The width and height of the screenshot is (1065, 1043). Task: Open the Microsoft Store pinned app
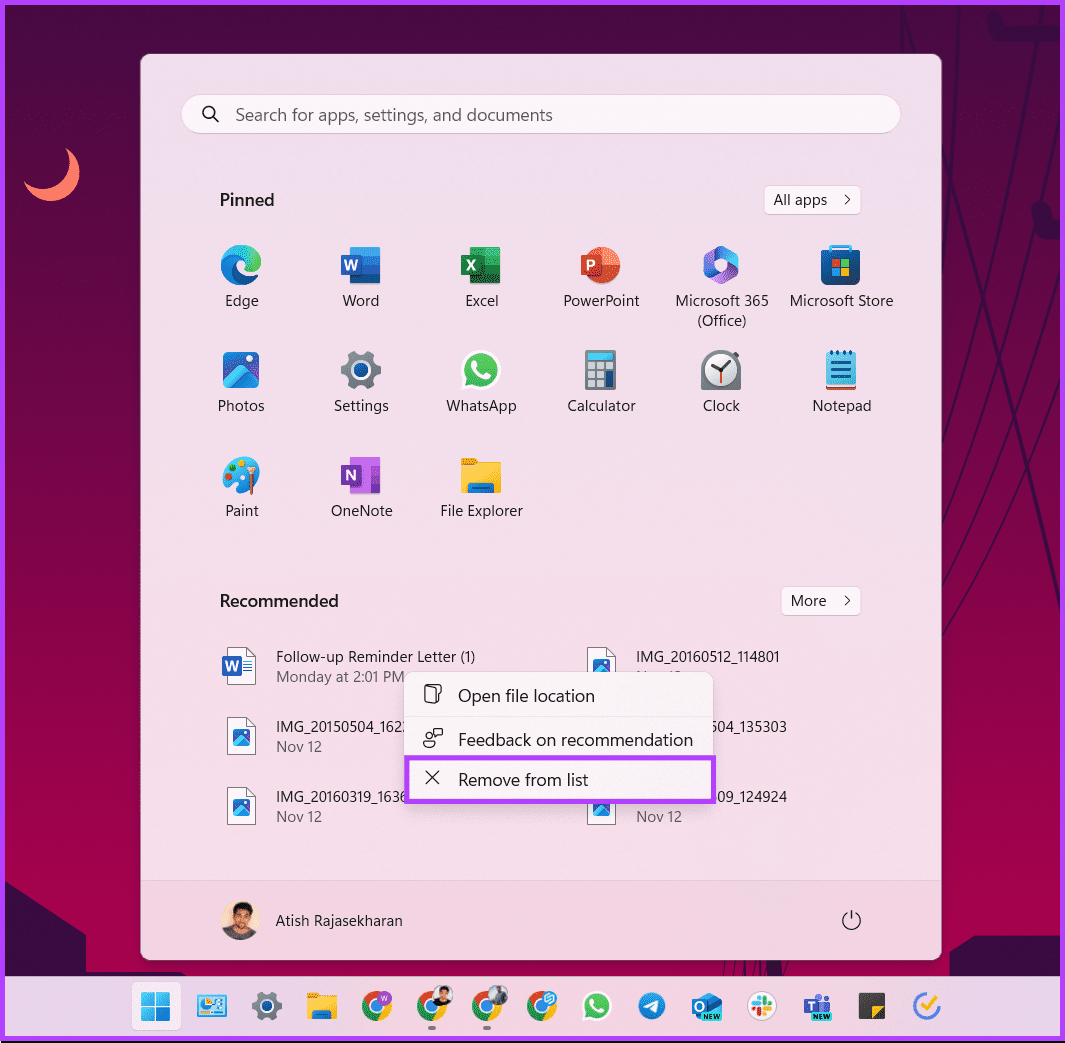pos(841,277)
